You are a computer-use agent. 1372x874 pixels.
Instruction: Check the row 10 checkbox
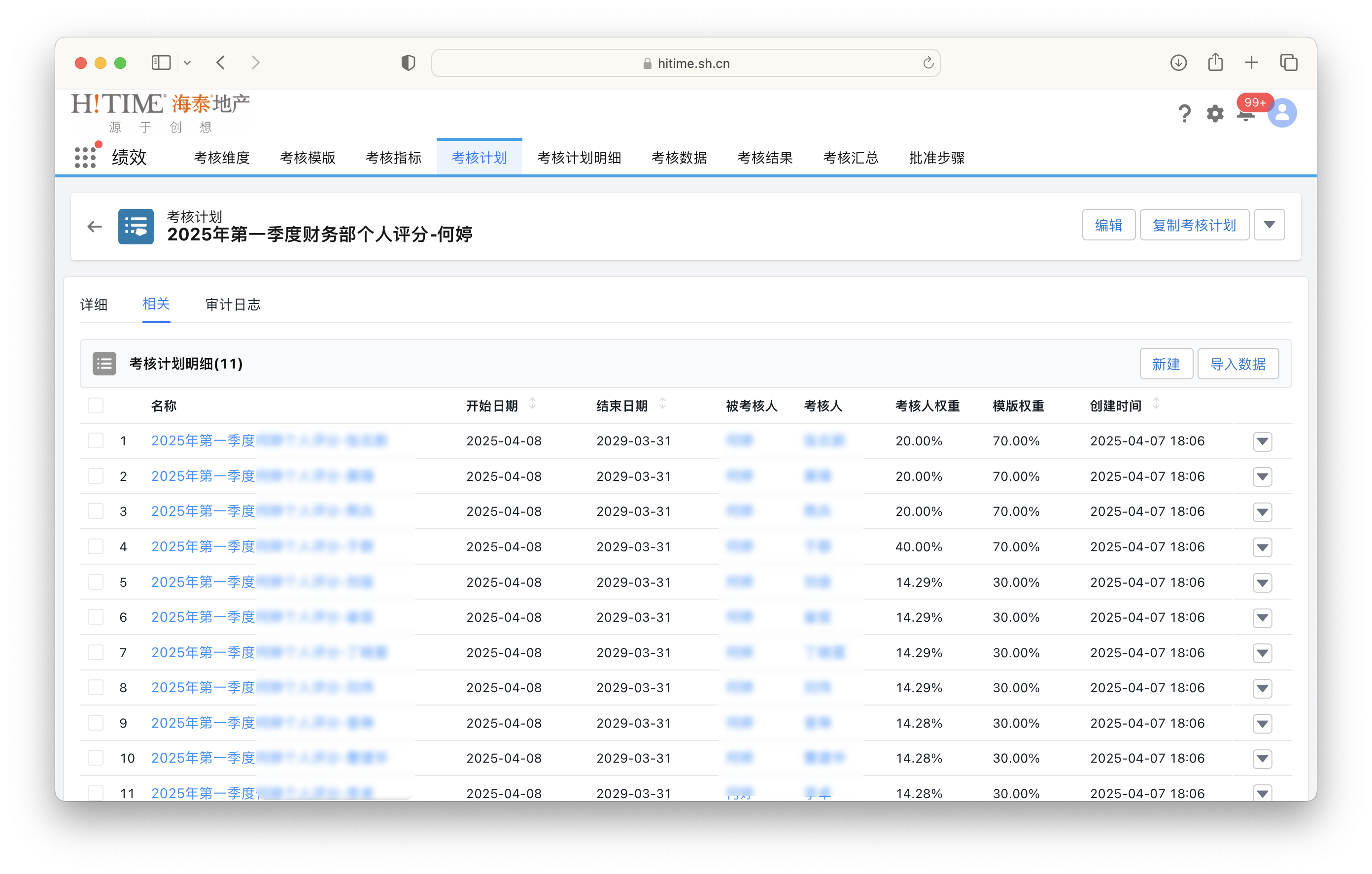tap(96, 758)
